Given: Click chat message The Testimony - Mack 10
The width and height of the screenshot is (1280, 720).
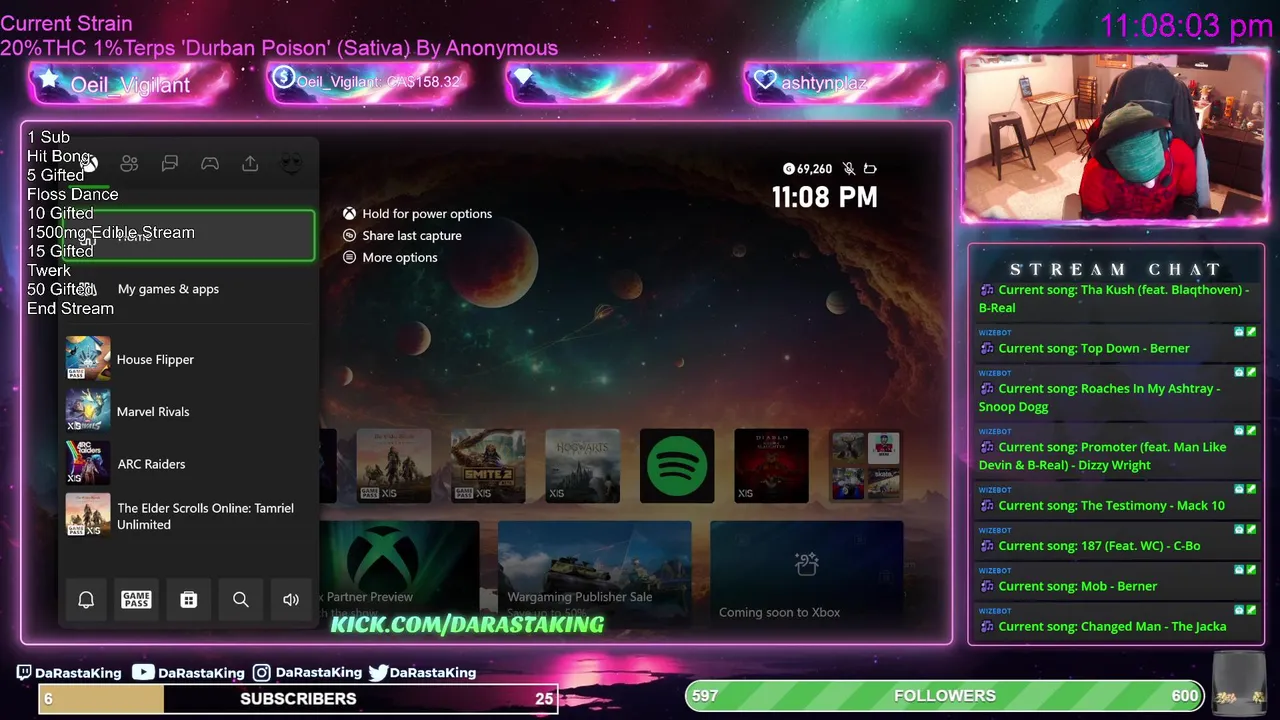Looking at the screenshot, I should pos(1116,498).
